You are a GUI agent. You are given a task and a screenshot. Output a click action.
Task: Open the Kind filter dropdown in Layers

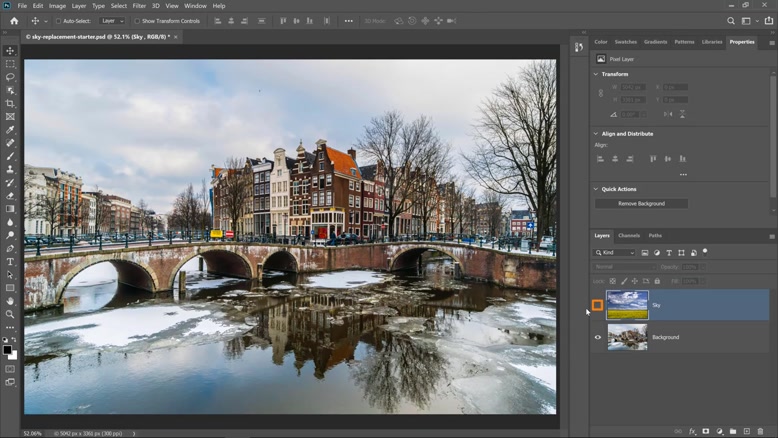click(616, 253)
